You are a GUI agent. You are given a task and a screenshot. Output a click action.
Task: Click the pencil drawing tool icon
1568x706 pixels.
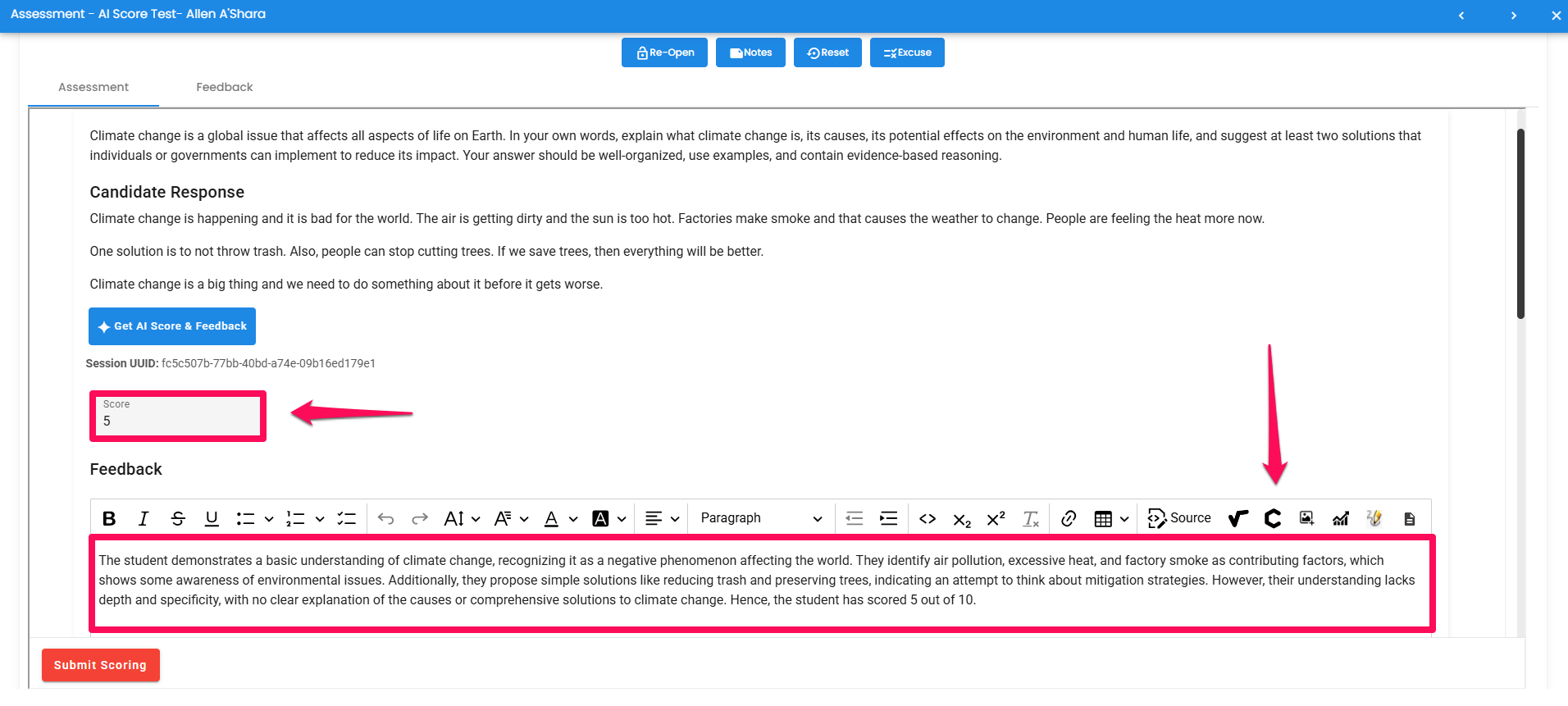1375,518
